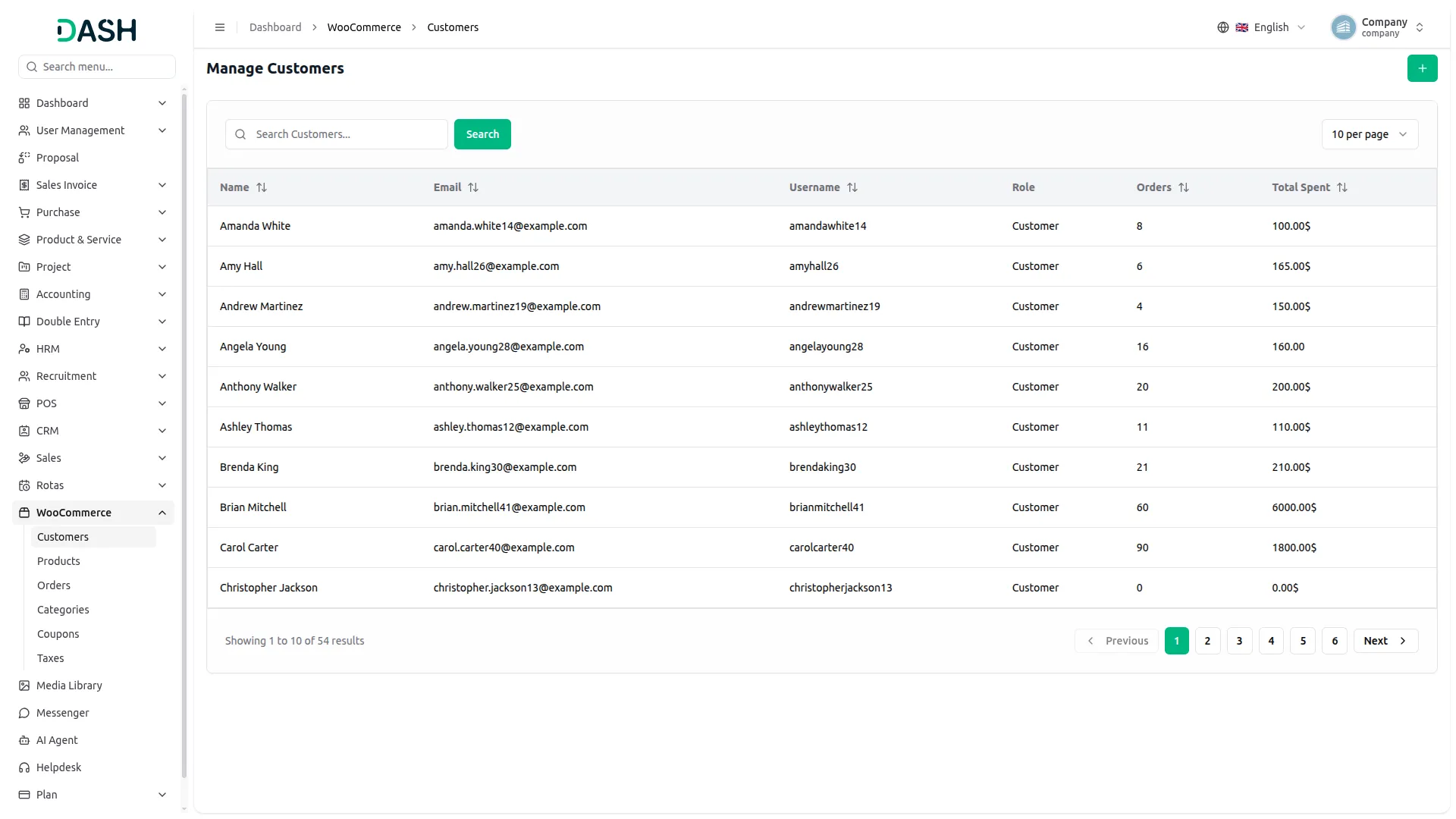Click the Proposal sidebar icon
The width and height of the screenshot is (1456, 819).
click(x=24, y=158)
